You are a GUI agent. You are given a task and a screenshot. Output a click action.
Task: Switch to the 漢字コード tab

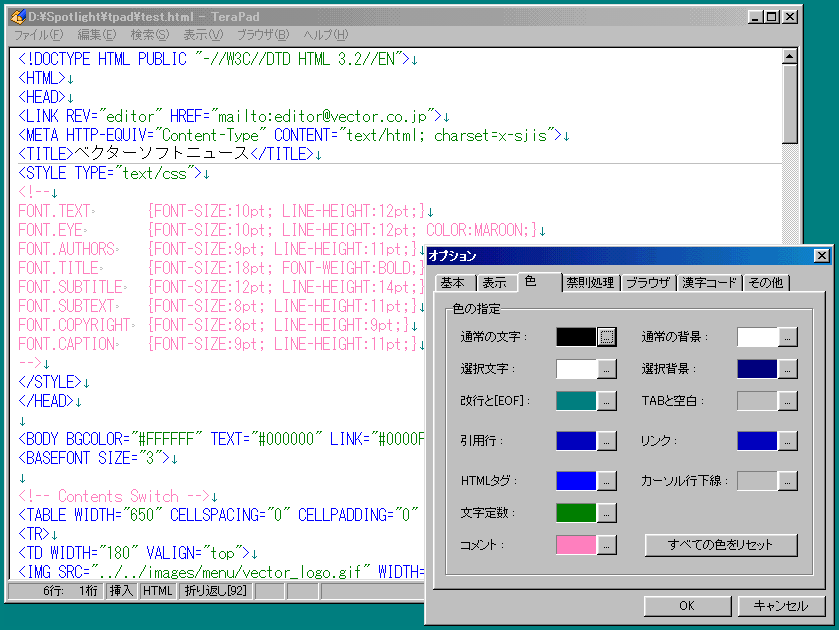pyautogui.click(x=710, y=283)
